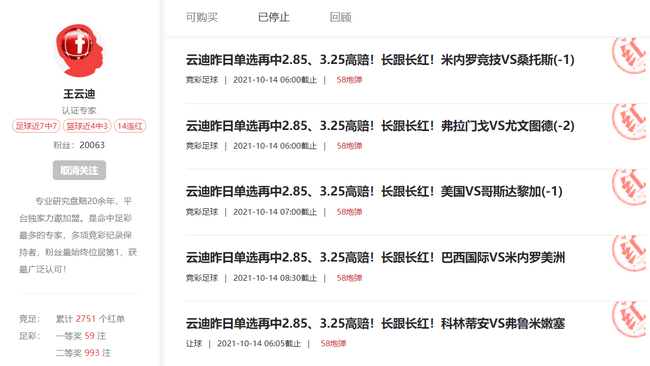The height and width of the screenshot is (366, 650).
Task: Click the red 红 stamp on the 美国VS哥斯达黎加 row
Action: coord(629,187)
